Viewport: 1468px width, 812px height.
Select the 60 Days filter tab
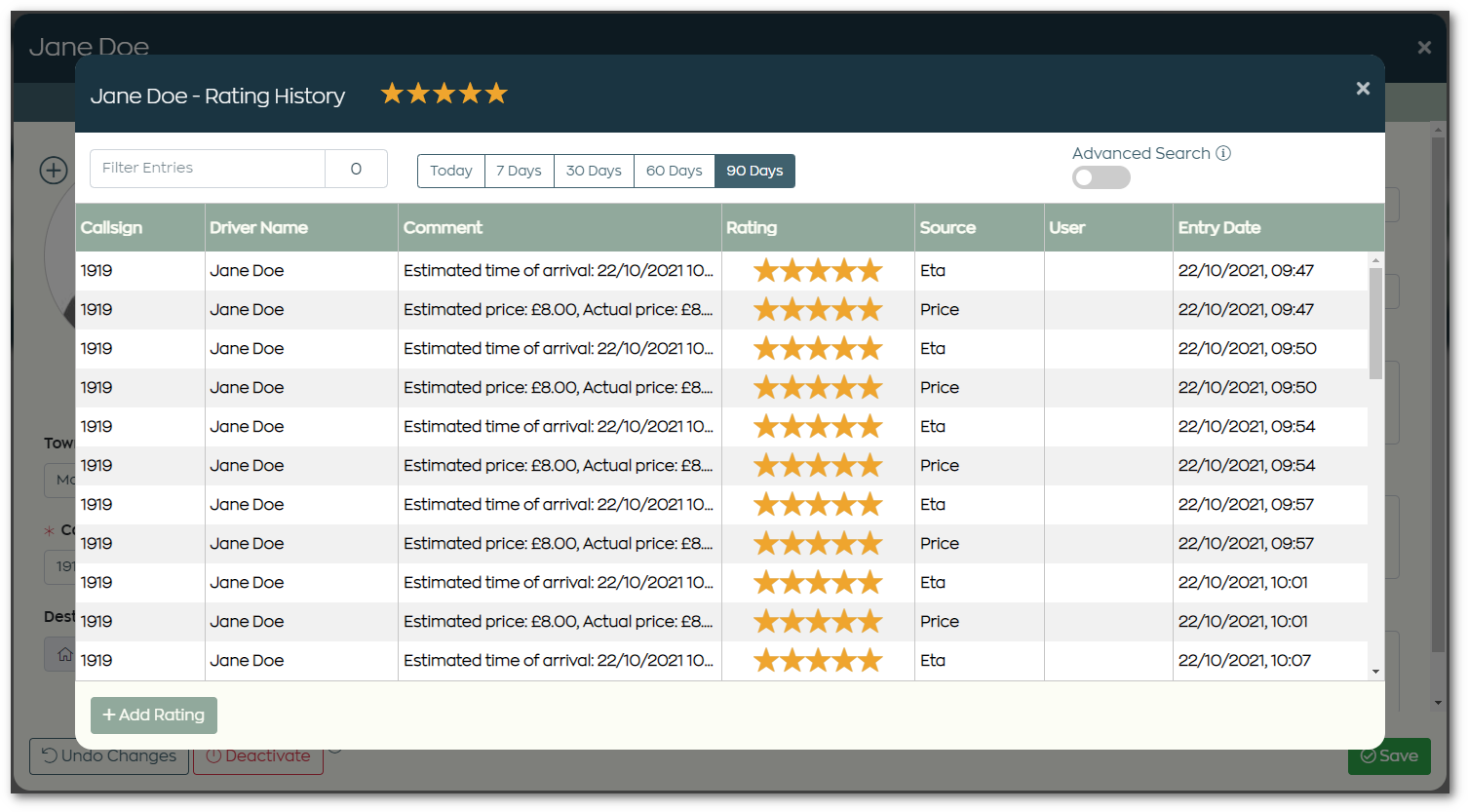pyautogui.click(x=674, y=171)
